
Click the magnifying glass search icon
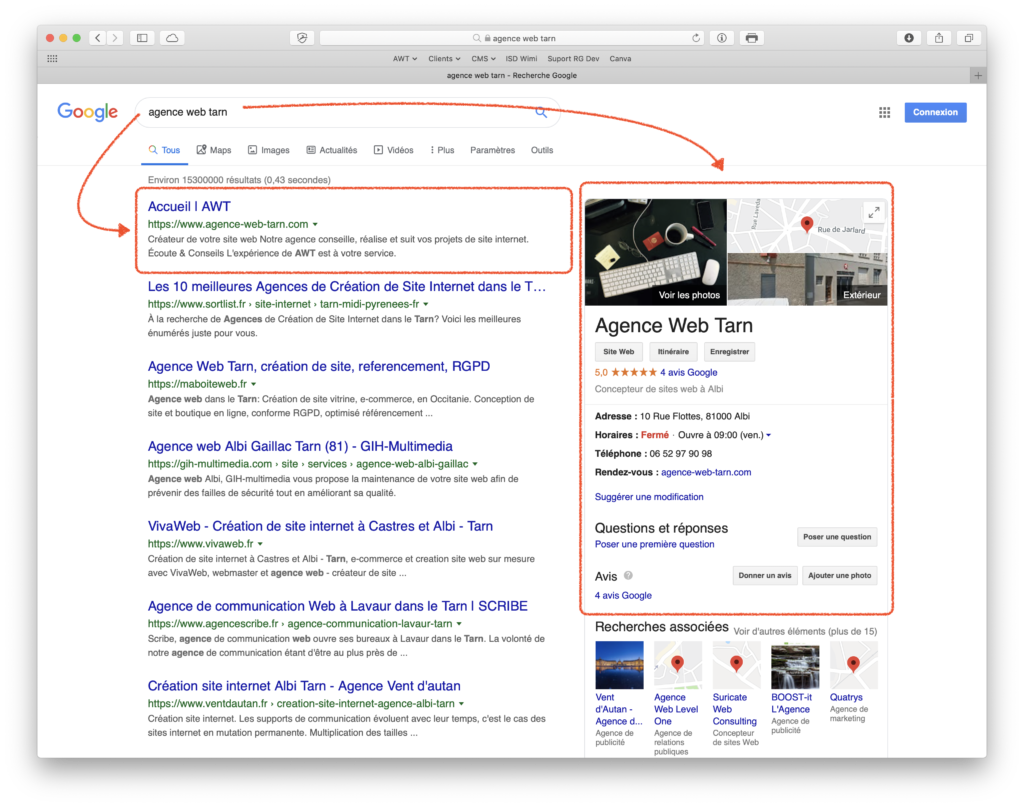540,112
